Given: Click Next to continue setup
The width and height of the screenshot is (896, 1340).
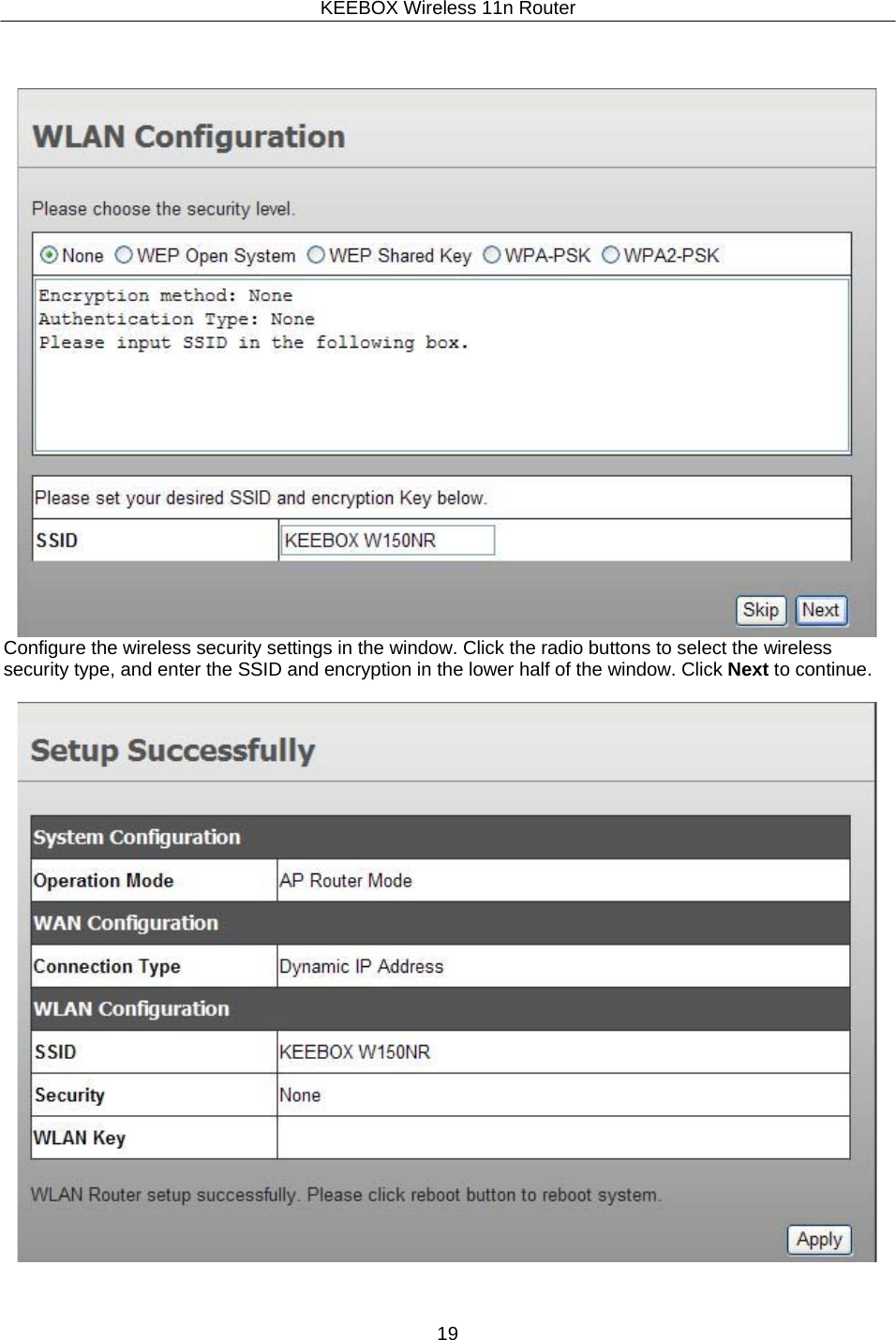Looking at the screenshot, I should pos(820,610).
